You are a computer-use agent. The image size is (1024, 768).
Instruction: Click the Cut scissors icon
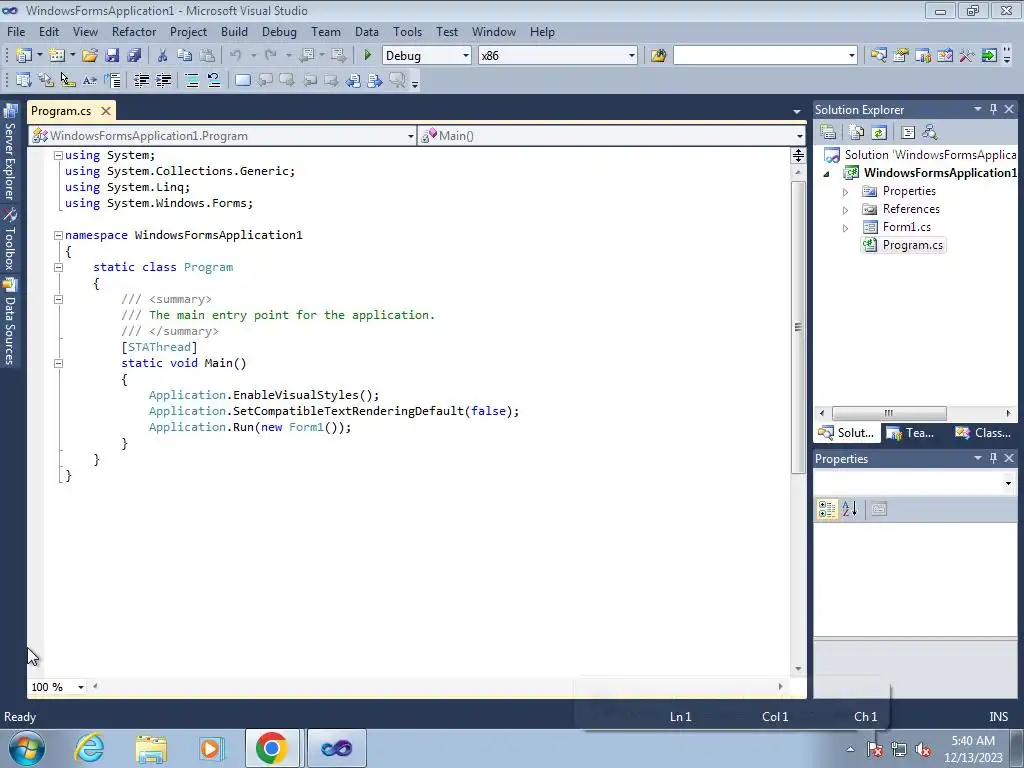162,56
